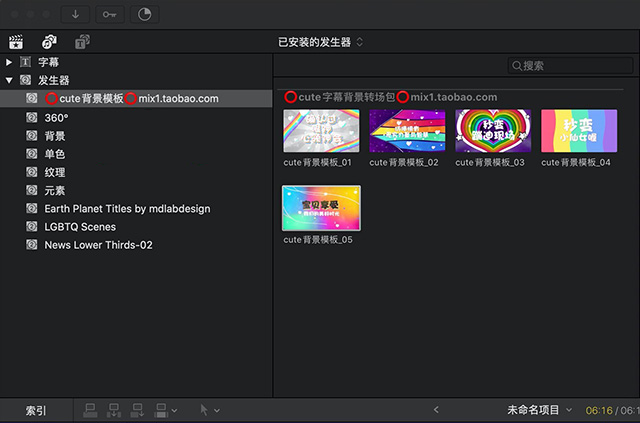Select the 字幕 category row
Viewport: 640px width, 423px height.
coord(136,62)
